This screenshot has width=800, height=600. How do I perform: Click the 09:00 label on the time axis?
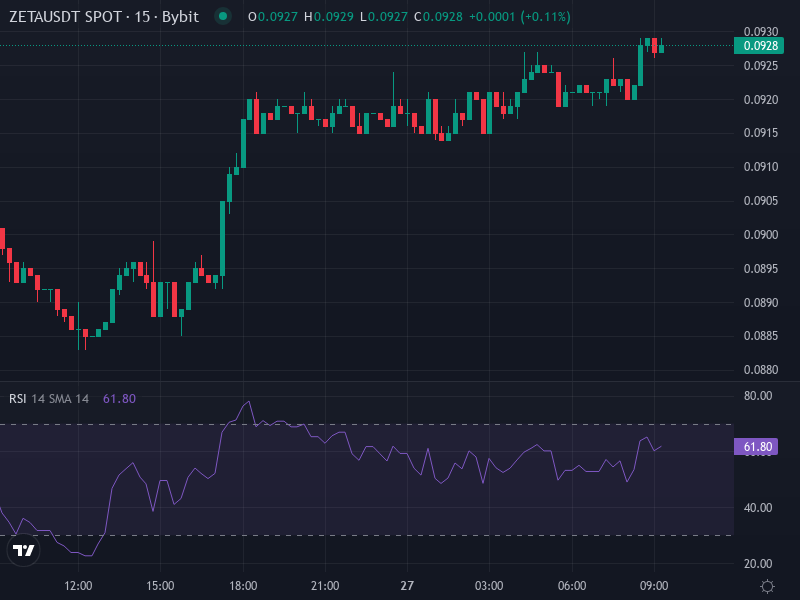pos(655,584)
